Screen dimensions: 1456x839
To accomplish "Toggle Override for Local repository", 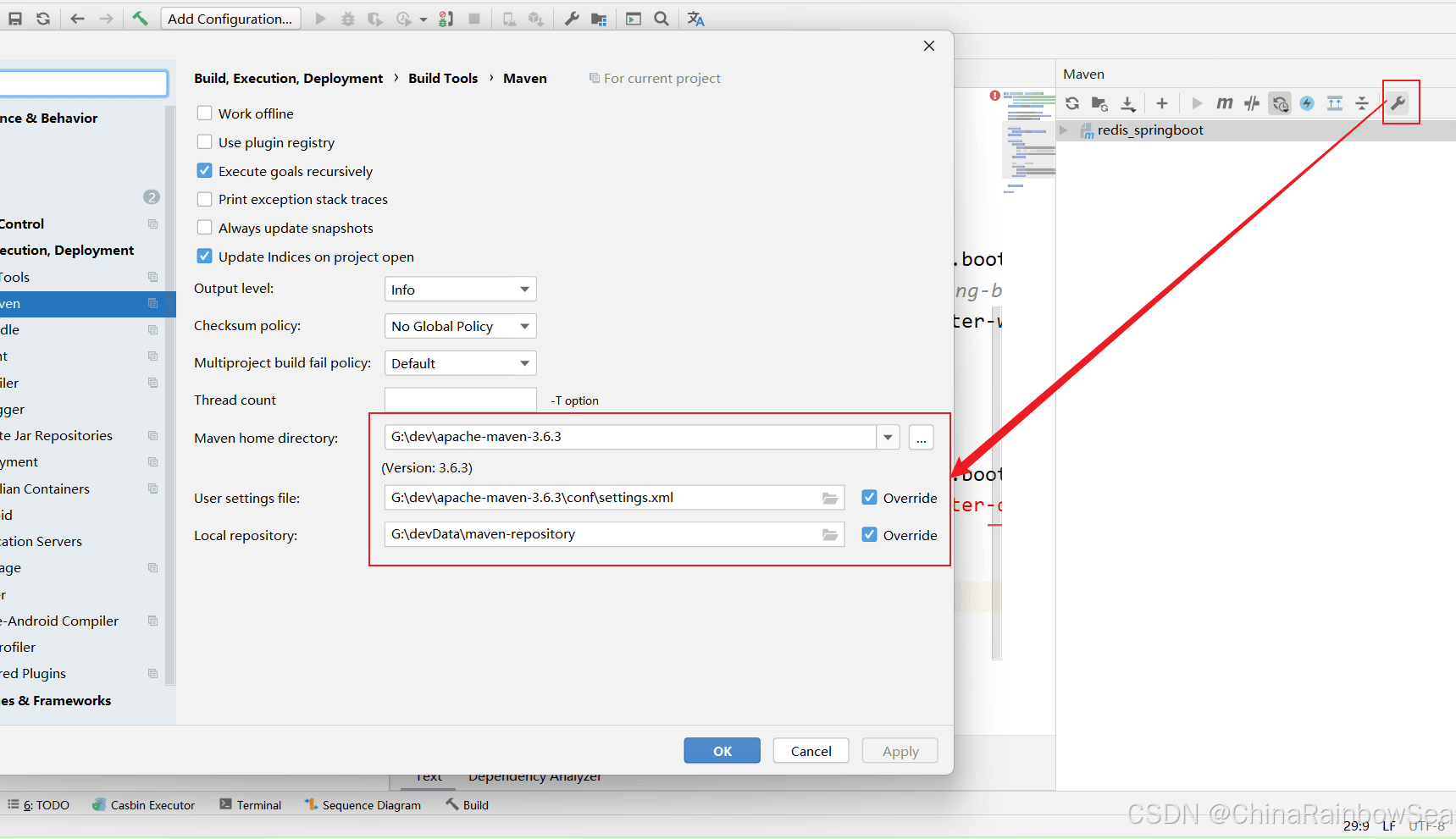I will [869, 534].
